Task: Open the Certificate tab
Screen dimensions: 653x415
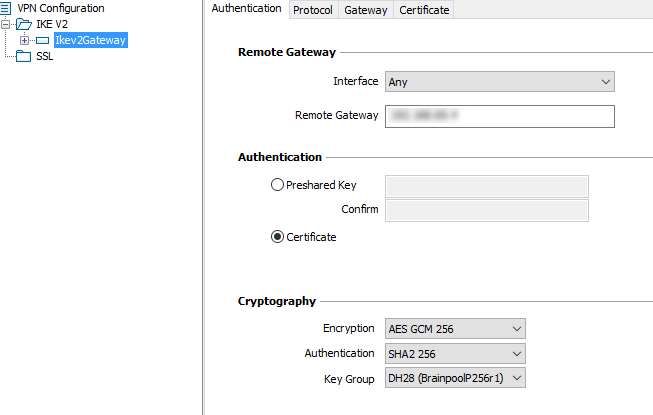Action: (424, 10)
